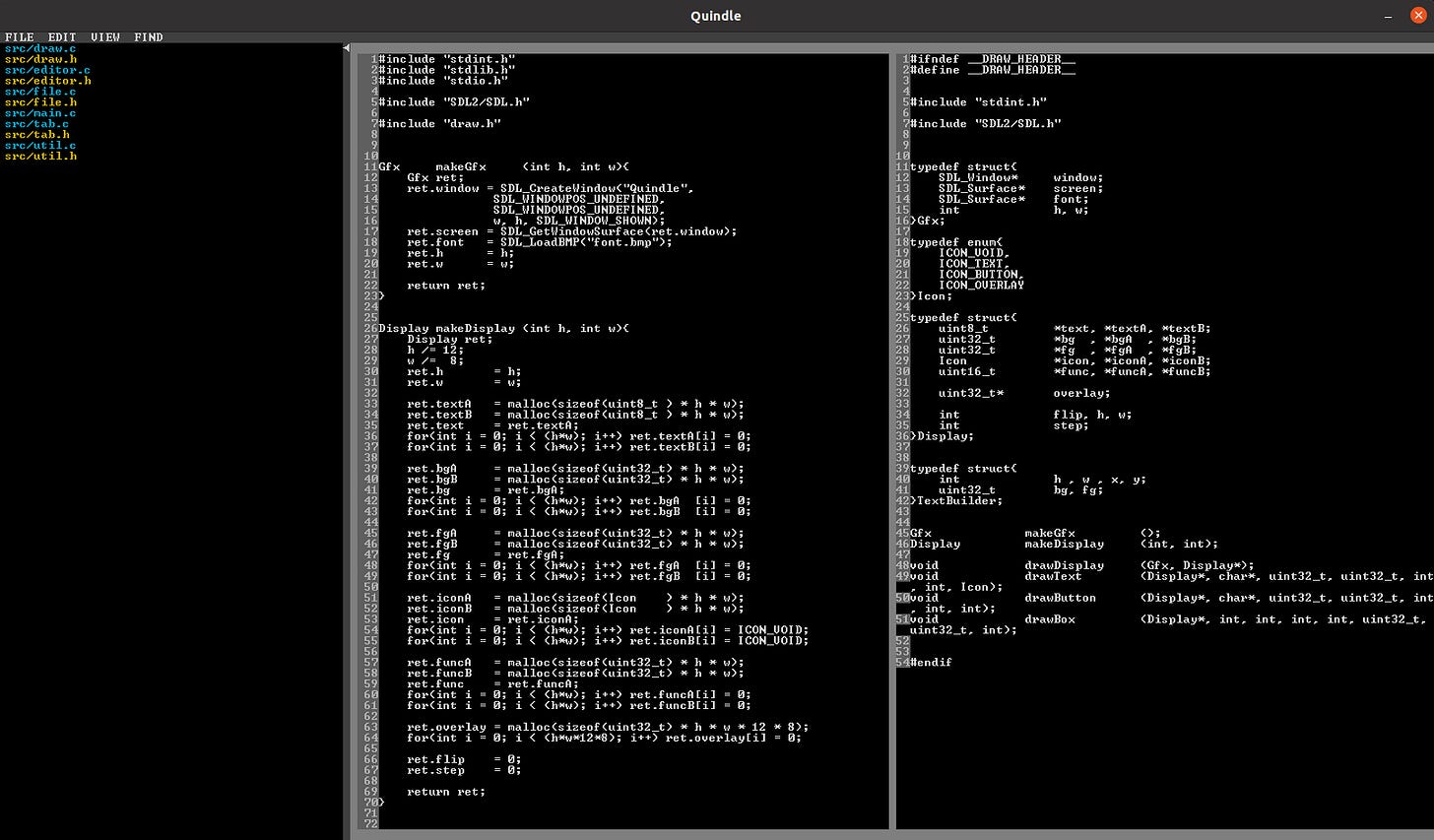Click the 'h /= 12;' line
The image size is (1434, 840).
(x=435, y=351)
